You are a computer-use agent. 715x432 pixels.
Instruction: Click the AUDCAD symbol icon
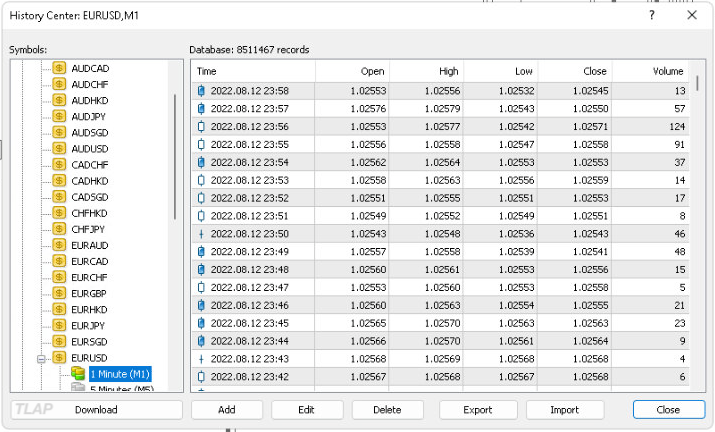pos(59,68)
